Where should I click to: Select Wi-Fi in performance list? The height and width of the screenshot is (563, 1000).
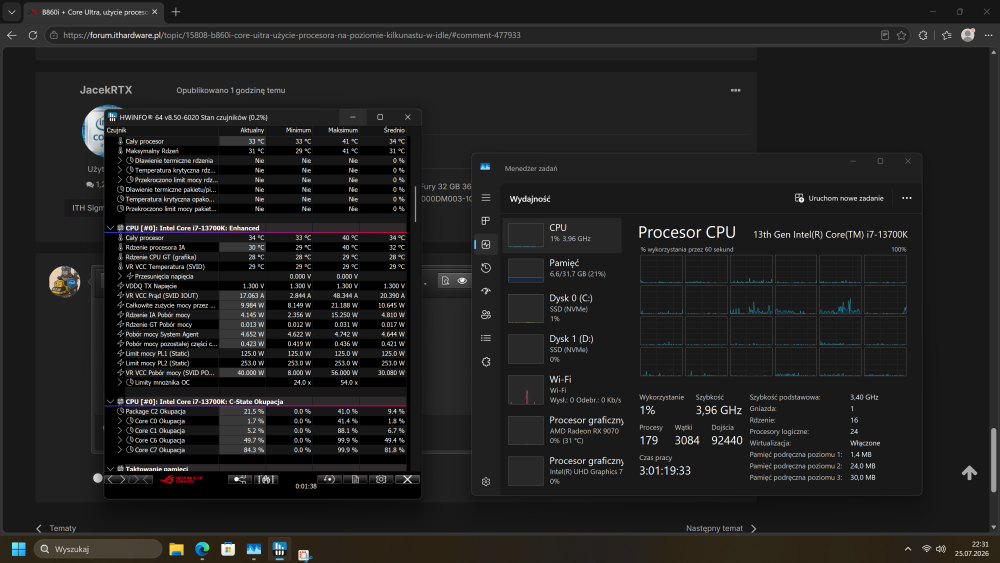click(562, 390)
